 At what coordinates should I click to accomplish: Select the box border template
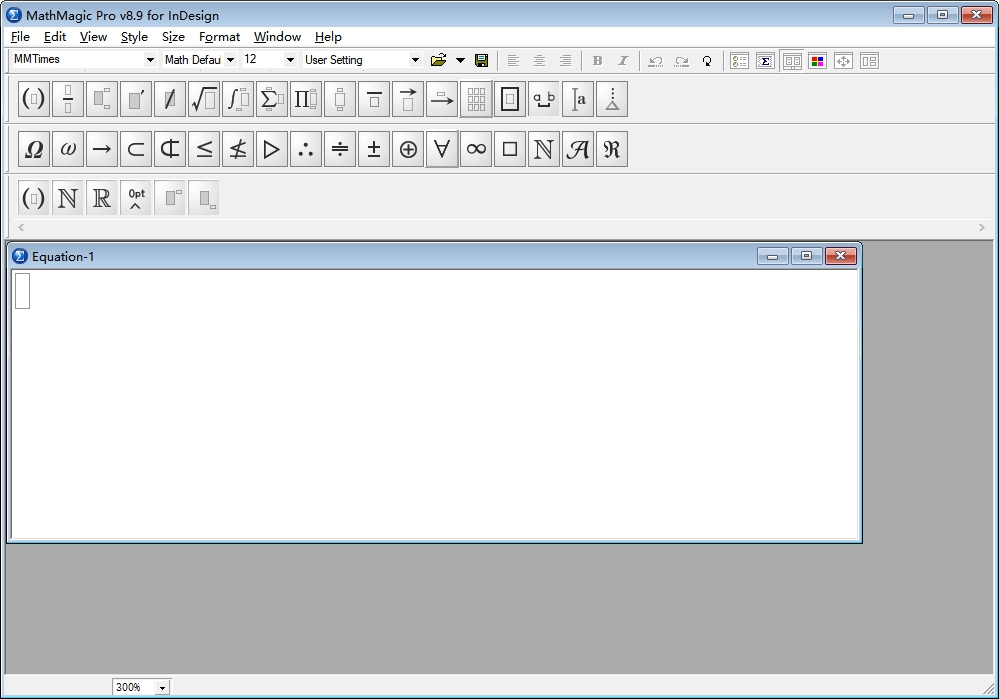coord(510,99)
